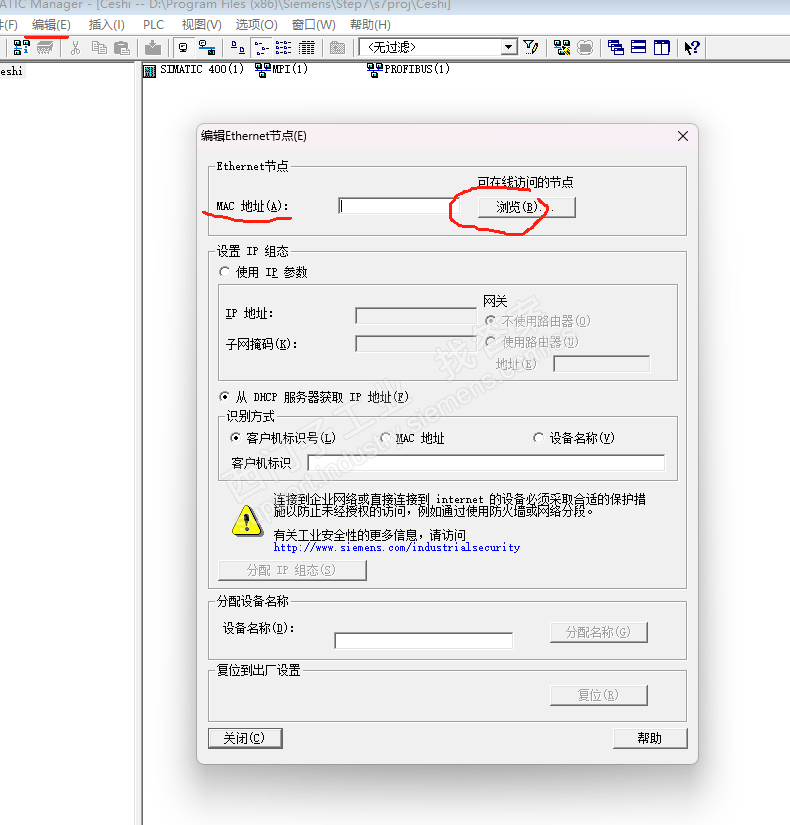Screen dimensions: 790x825
Task: Toggle the Offline view toolbar icon
Action: pyautogui.click(x=183, y=48)
